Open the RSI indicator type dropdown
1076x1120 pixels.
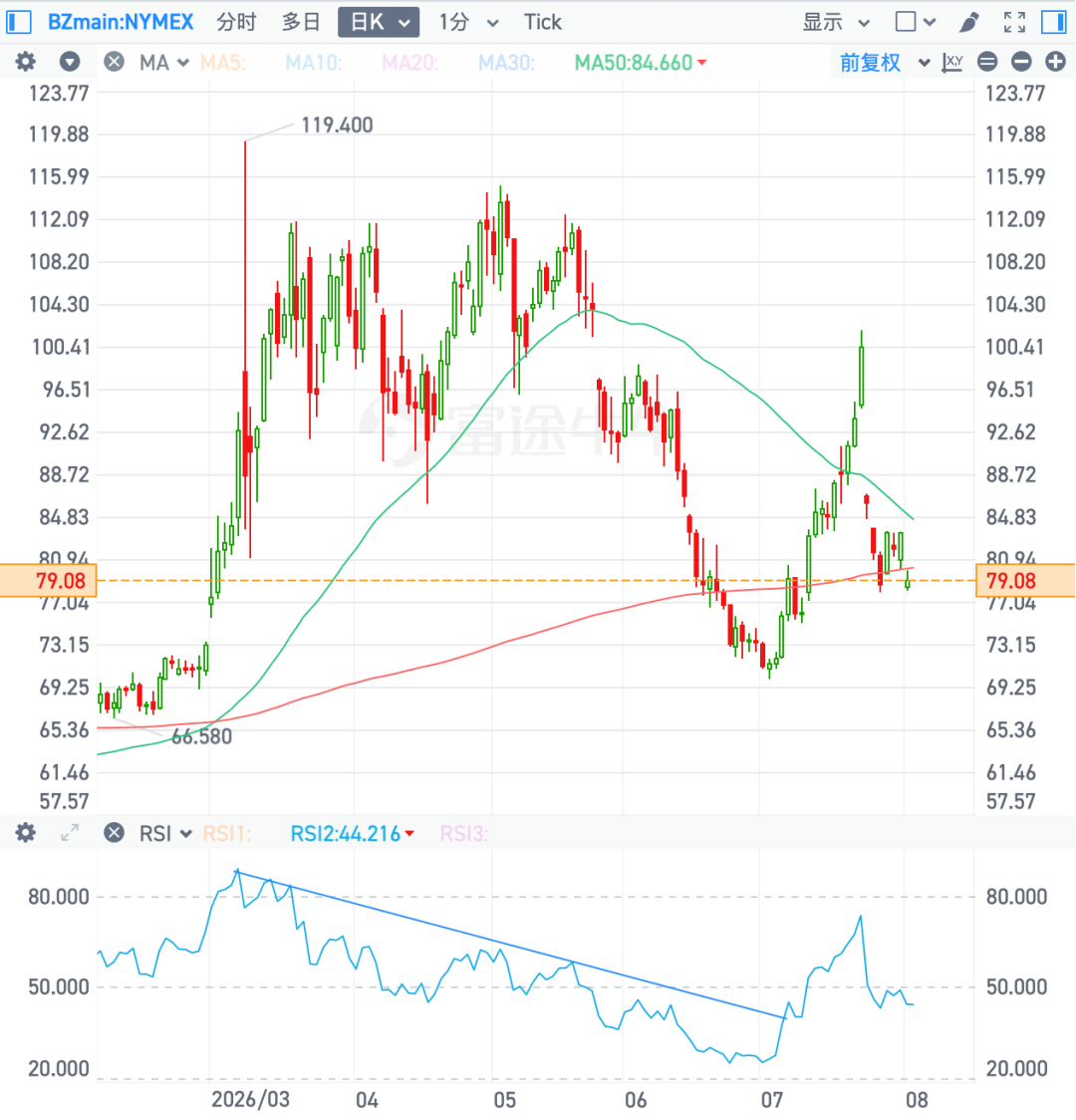pyautogui.click(x=165, y=834)
